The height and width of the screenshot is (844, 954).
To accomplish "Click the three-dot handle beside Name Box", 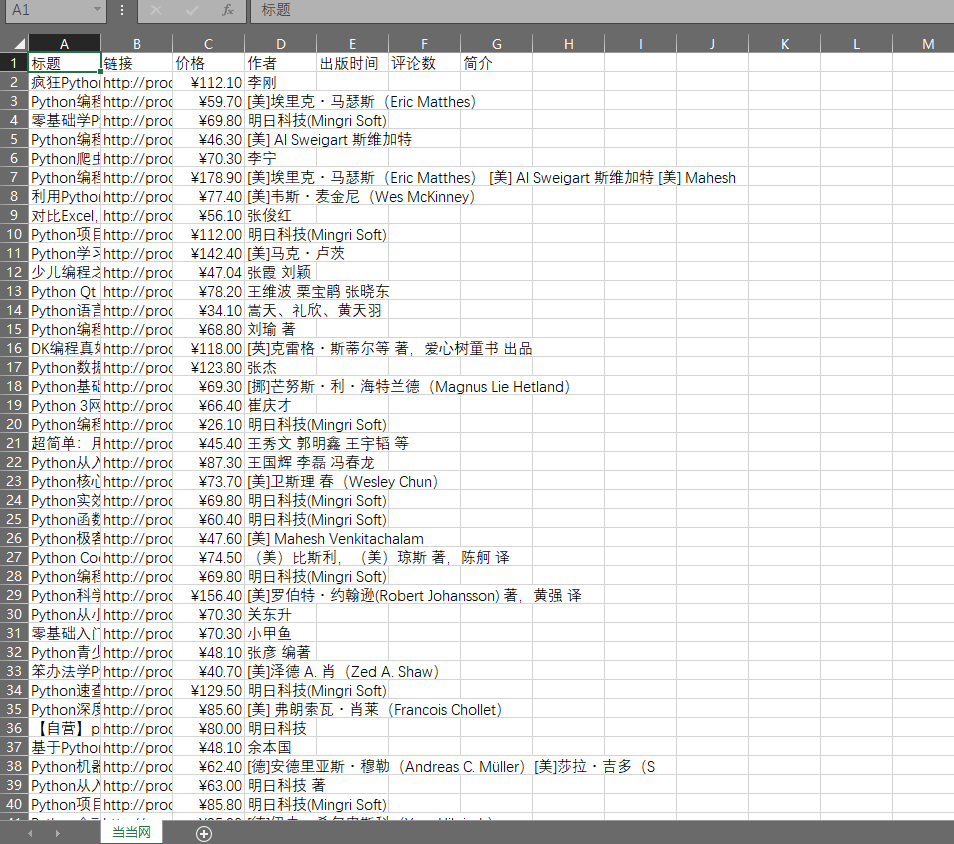I will (122, 10).
